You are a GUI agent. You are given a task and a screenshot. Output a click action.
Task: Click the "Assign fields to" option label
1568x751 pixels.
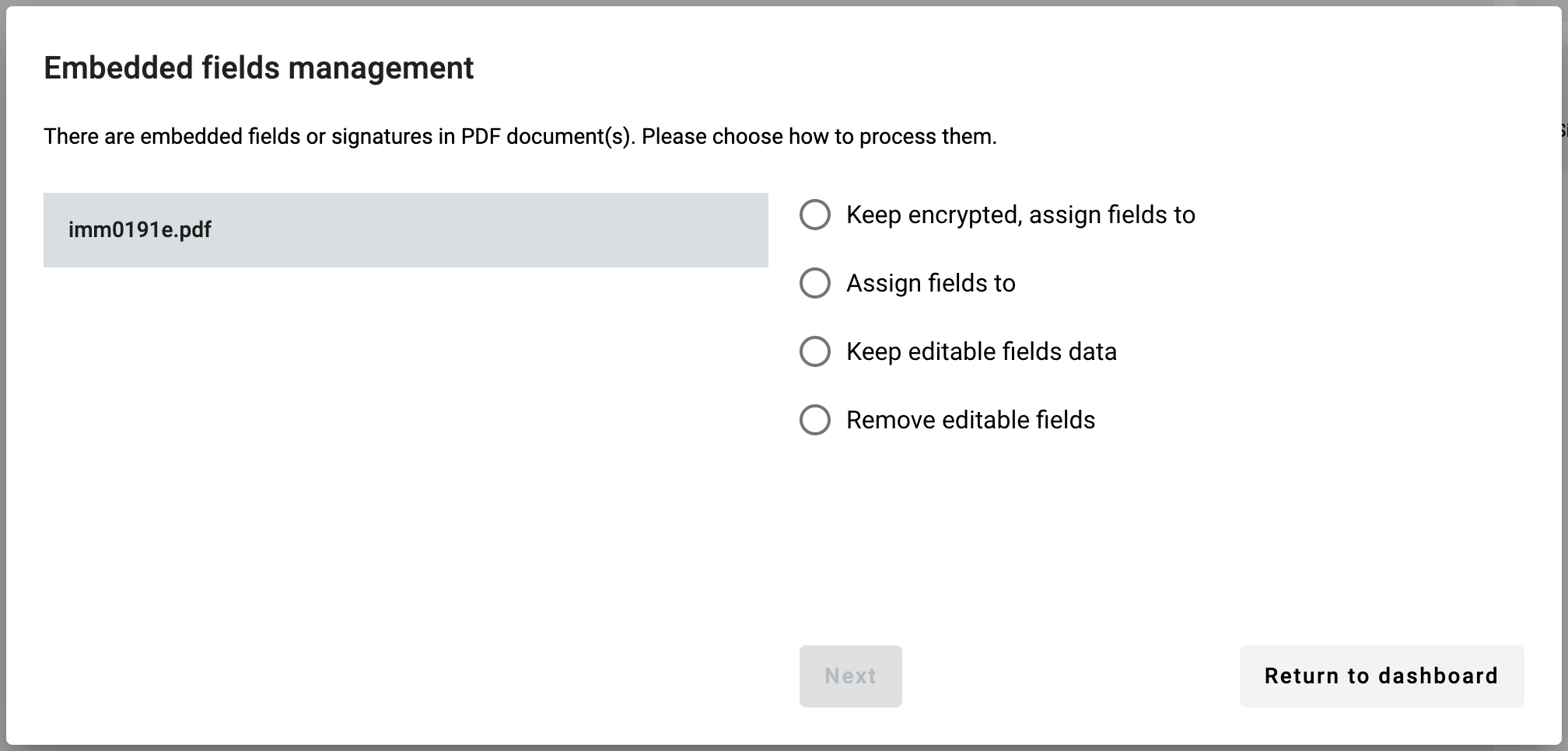point(930,283)
